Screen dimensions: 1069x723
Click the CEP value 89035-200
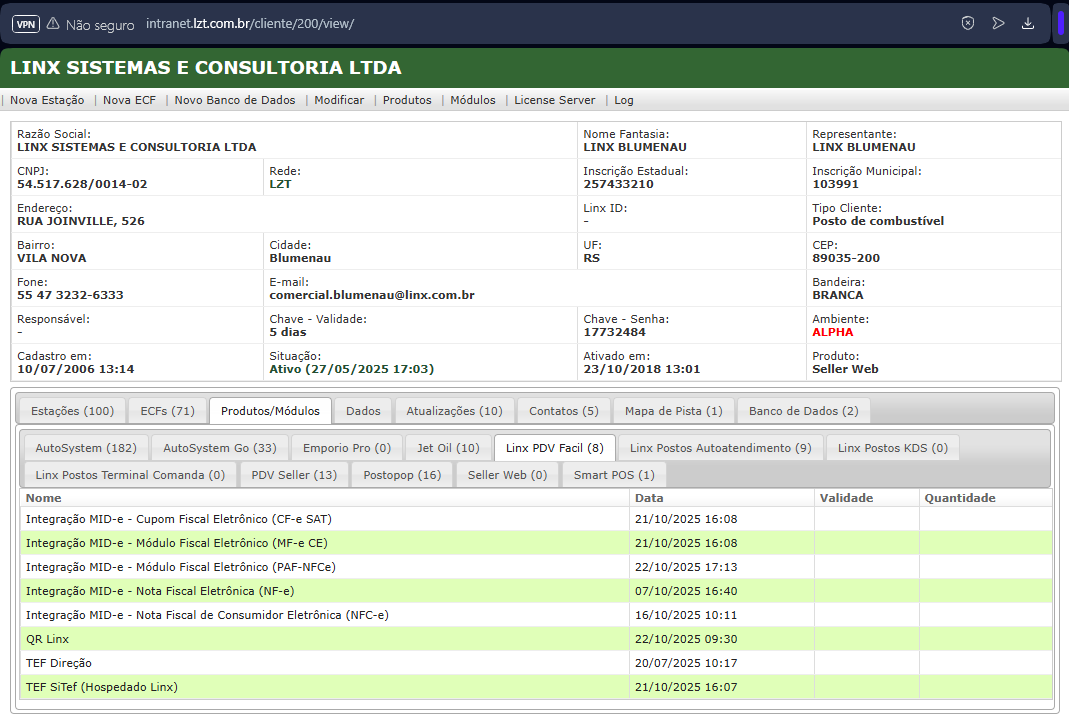point(846,259)
